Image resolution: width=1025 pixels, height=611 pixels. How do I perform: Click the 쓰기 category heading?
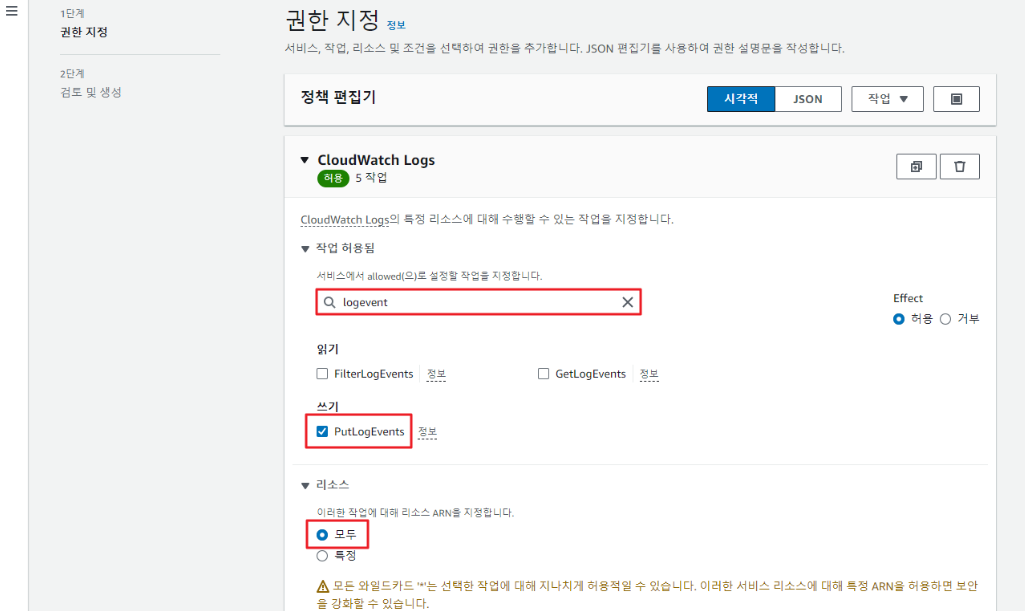328,406
